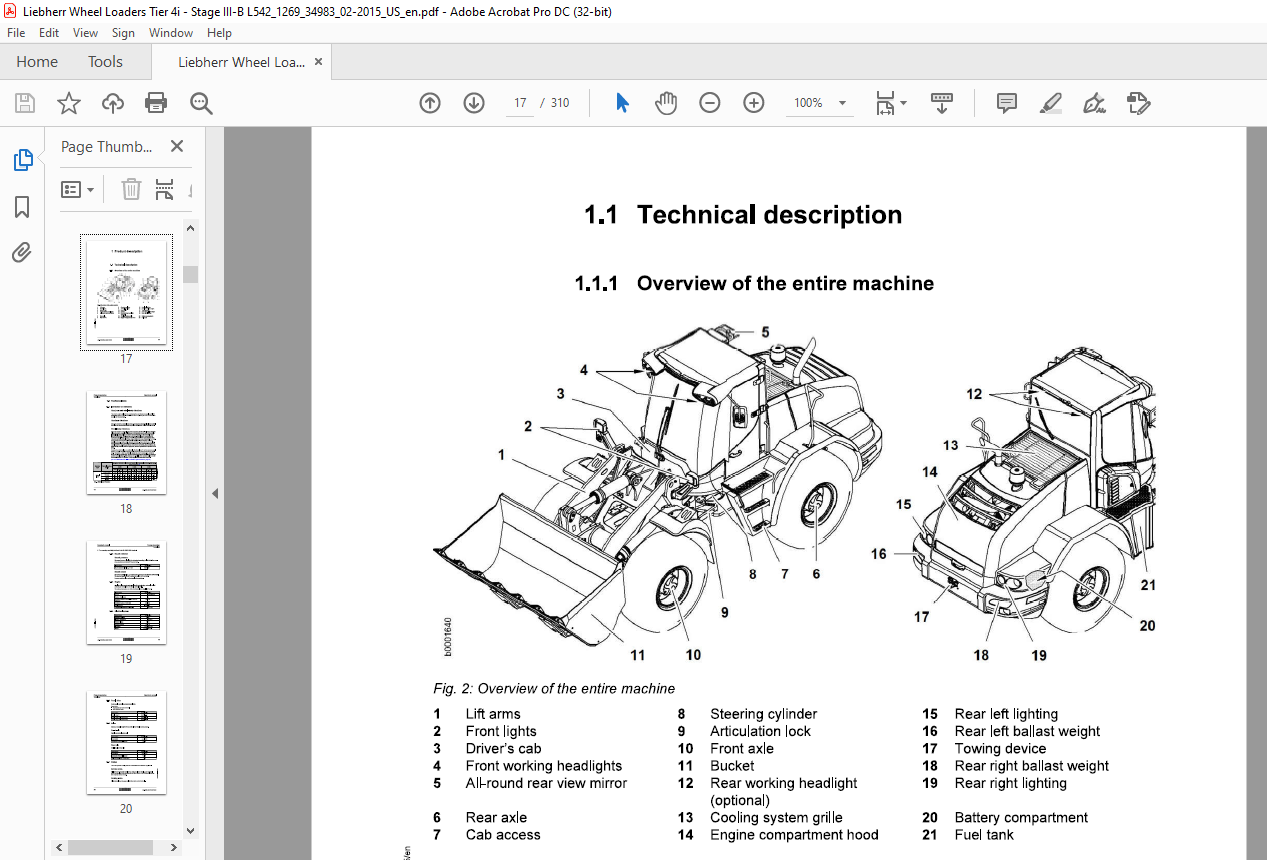This screenshot has width=1267, height=860.
Task: Select page 18 thumbnail
Action: click(126, 442)
